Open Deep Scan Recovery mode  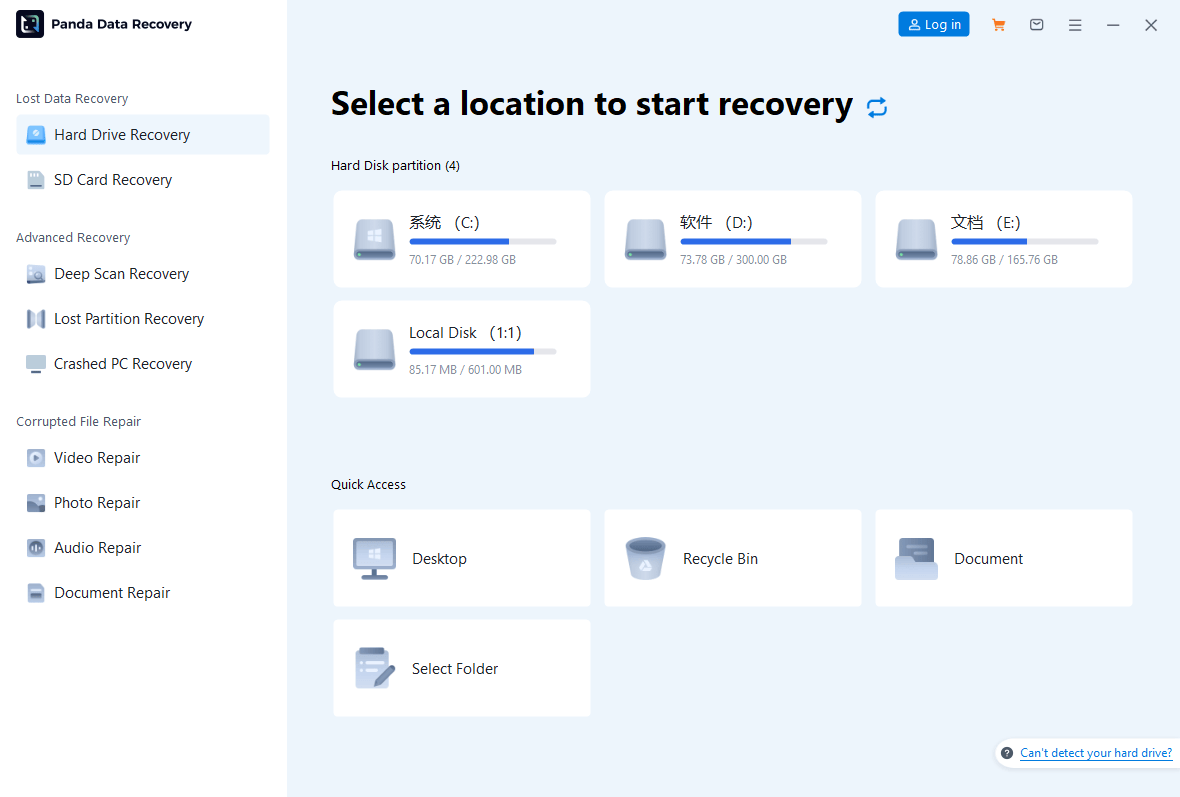coord(143,274)
